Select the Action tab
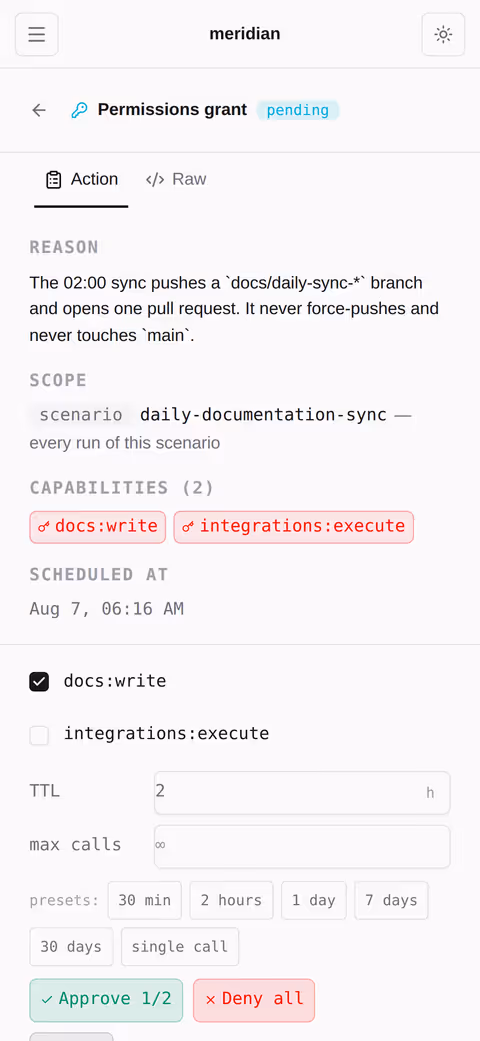480x1041 pixels. tap(81, 179)
